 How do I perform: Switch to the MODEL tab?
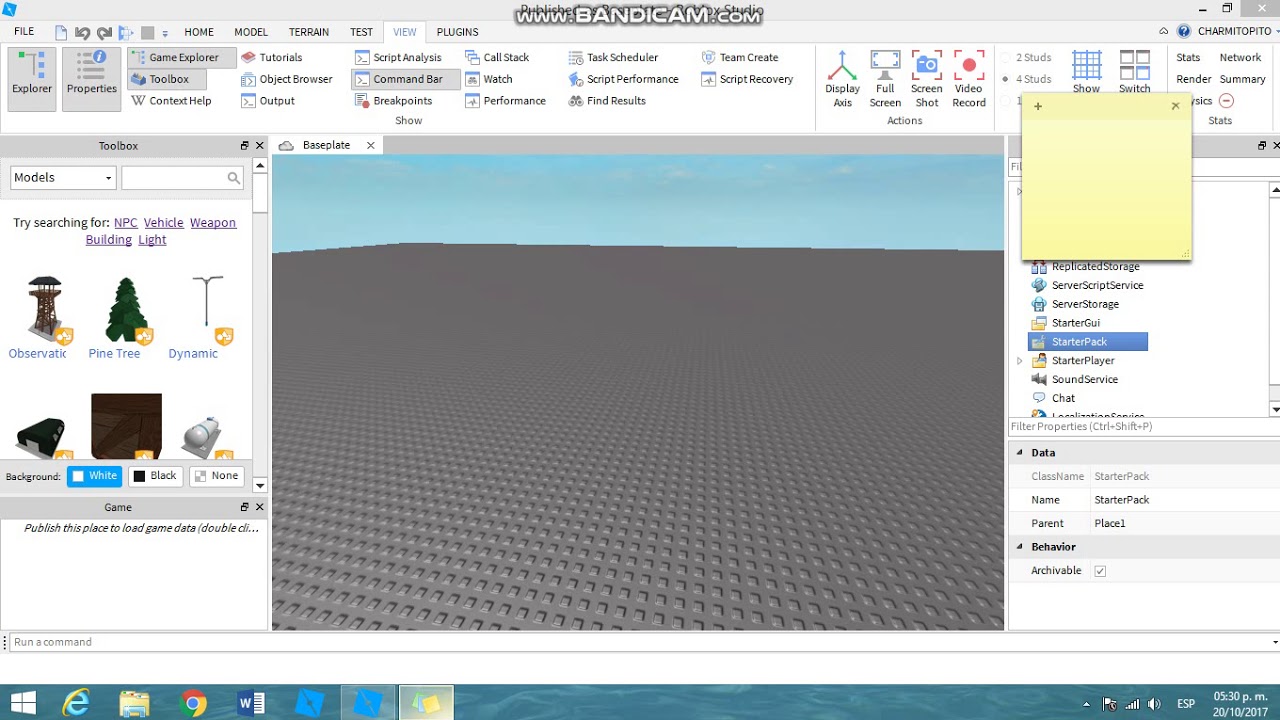click(x=251, y=32)
